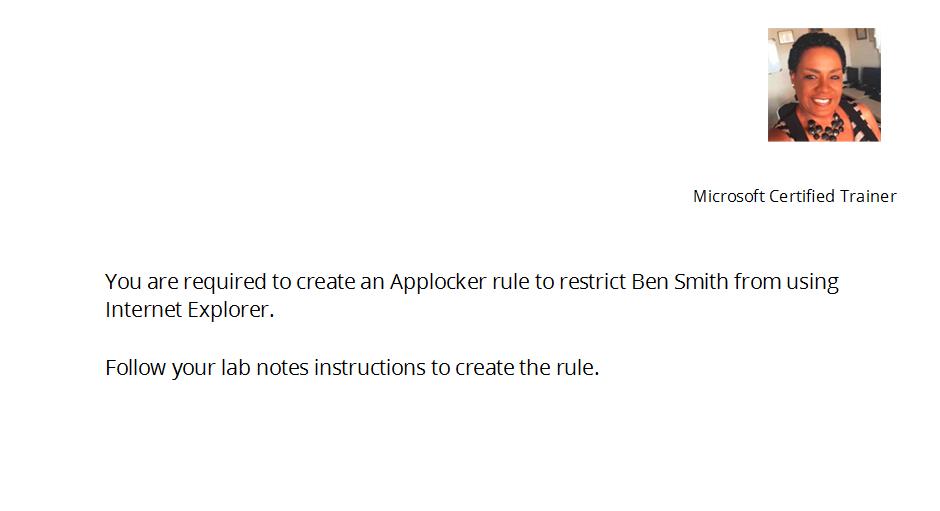The height and width of the screenshot is (511, 940).
Task: Click the word 'Certified' in the caption
Action: pyautogui.click(x=802, y=196)
